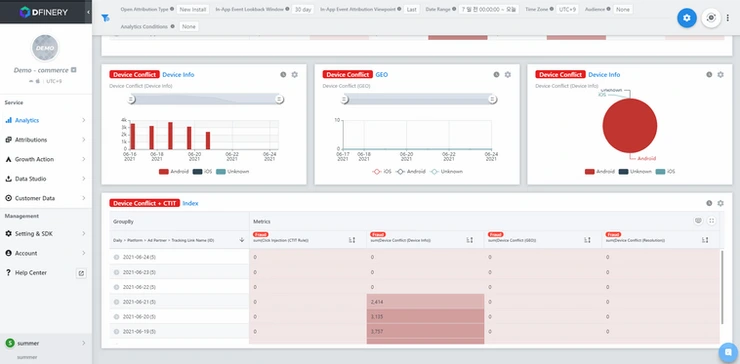740x364 pixels.
Task: Click the down arrow sort on GroupBy column
Action: (x=242, y=240)
